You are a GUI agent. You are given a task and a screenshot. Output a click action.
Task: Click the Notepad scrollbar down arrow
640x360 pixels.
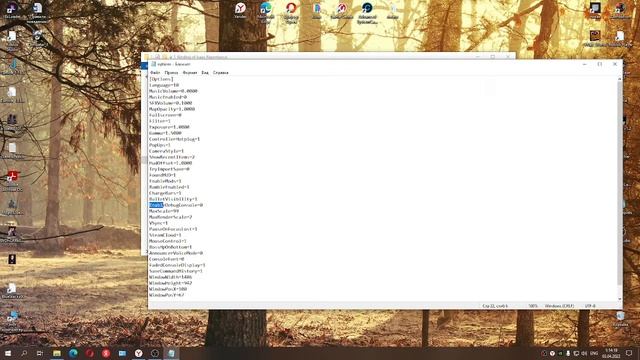620,299
